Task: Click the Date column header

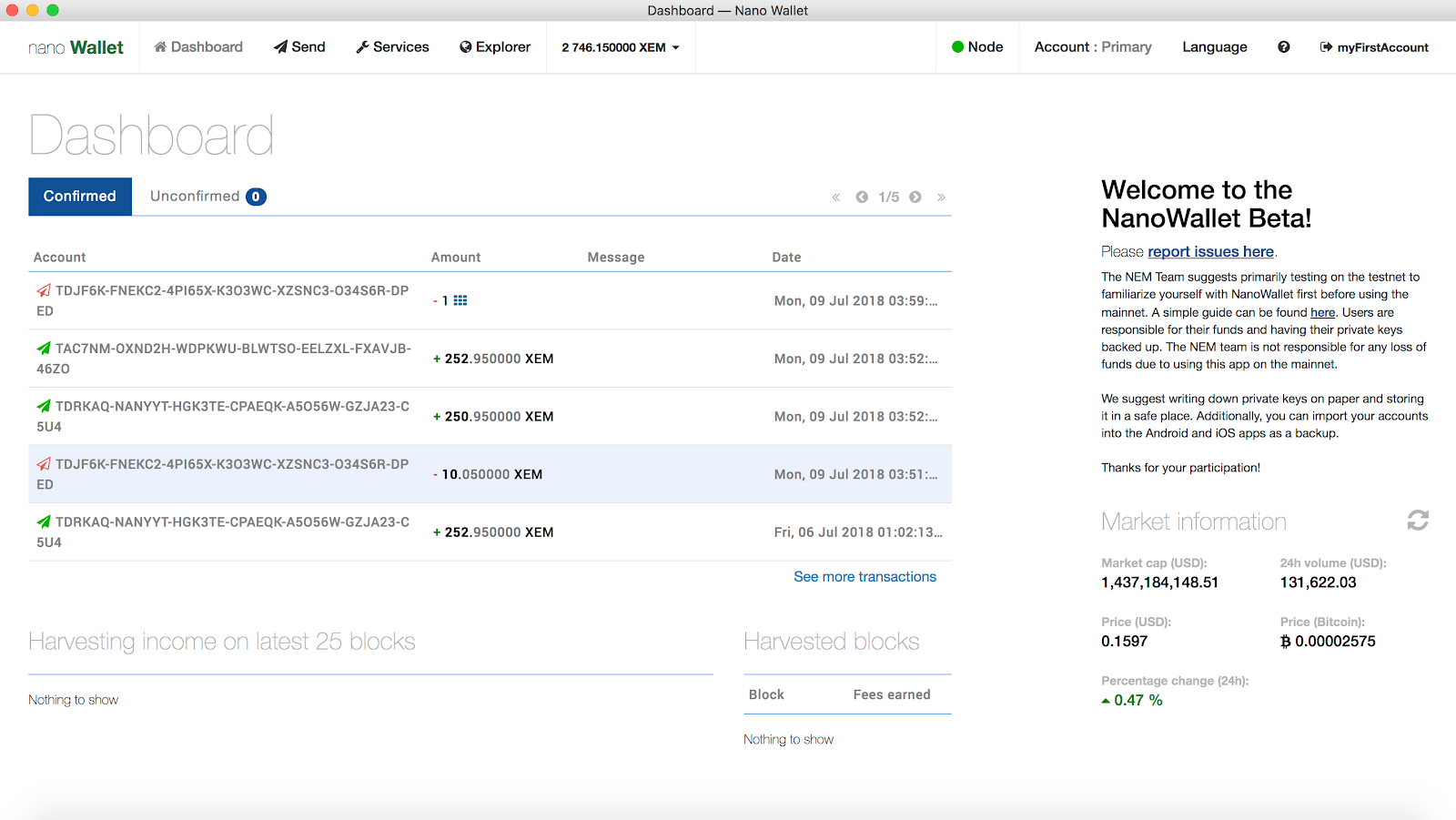Action: point(786,258)
